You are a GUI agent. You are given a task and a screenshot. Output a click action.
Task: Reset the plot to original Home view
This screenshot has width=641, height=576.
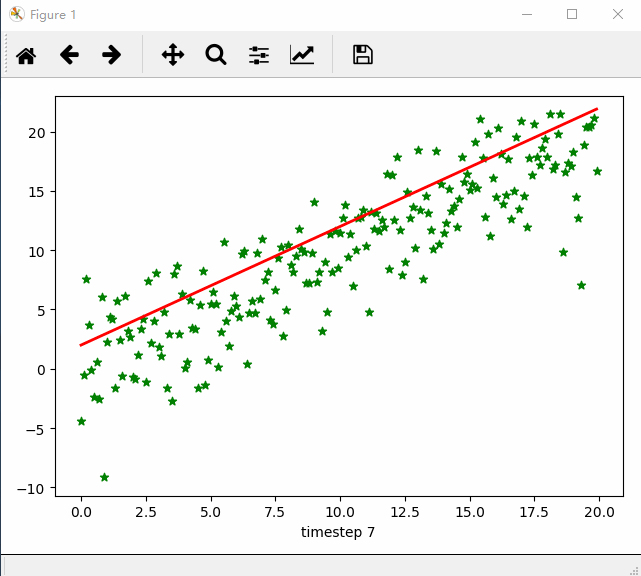pyautogui.click(x=26, y=55)
